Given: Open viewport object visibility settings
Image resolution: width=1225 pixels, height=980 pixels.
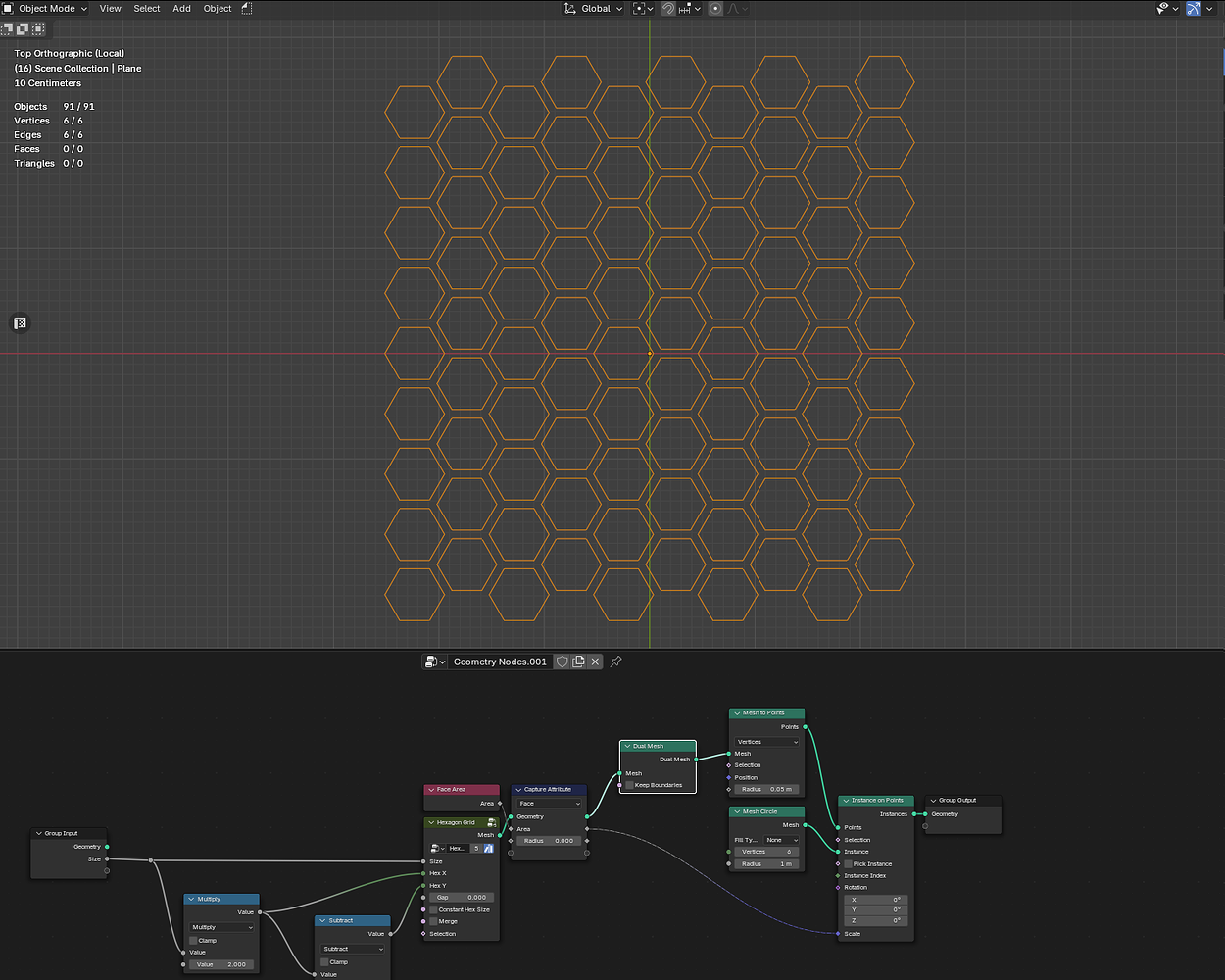Looking at the screenshot, I should 1167,8.
